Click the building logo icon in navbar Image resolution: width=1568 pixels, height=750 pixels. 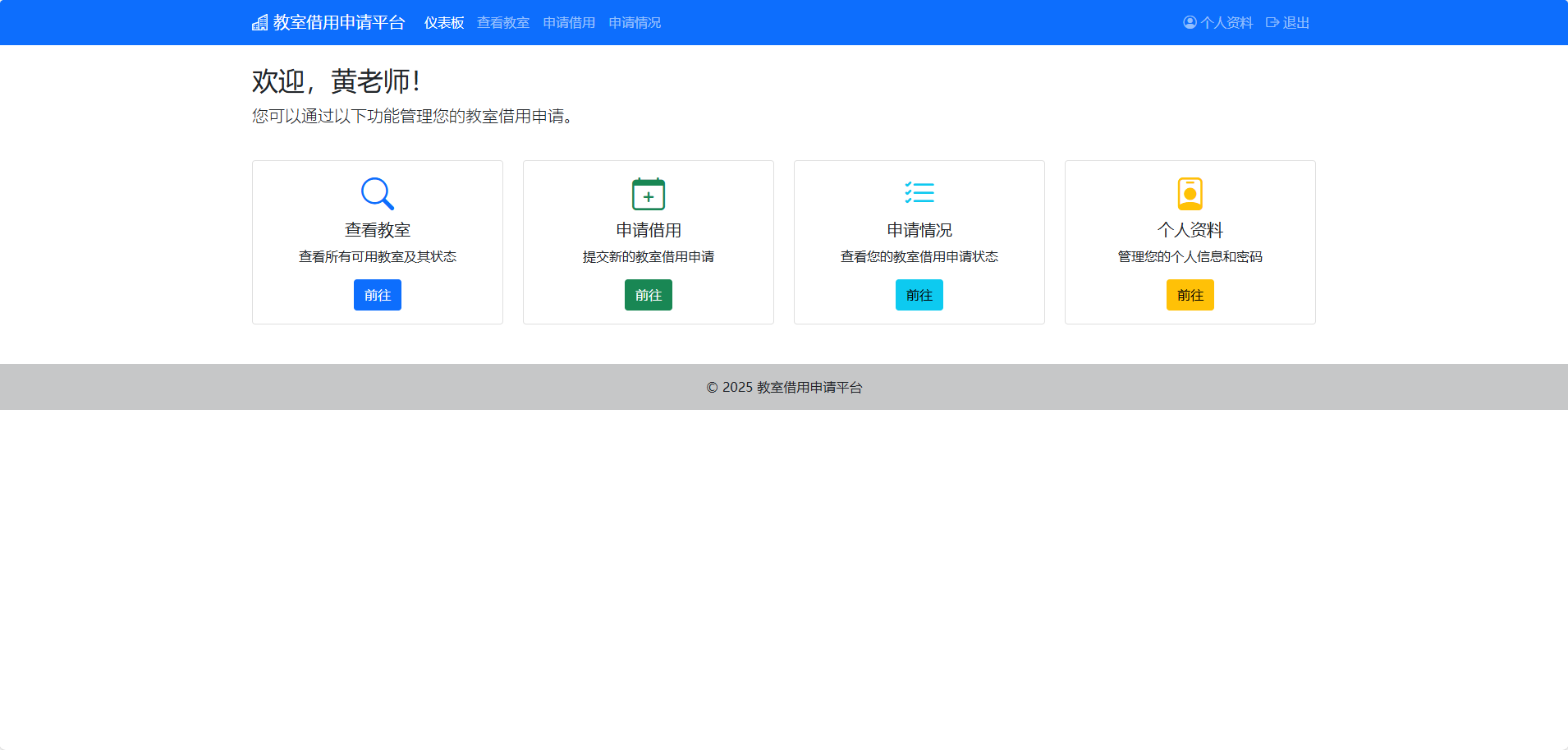[x=259, y=22]
